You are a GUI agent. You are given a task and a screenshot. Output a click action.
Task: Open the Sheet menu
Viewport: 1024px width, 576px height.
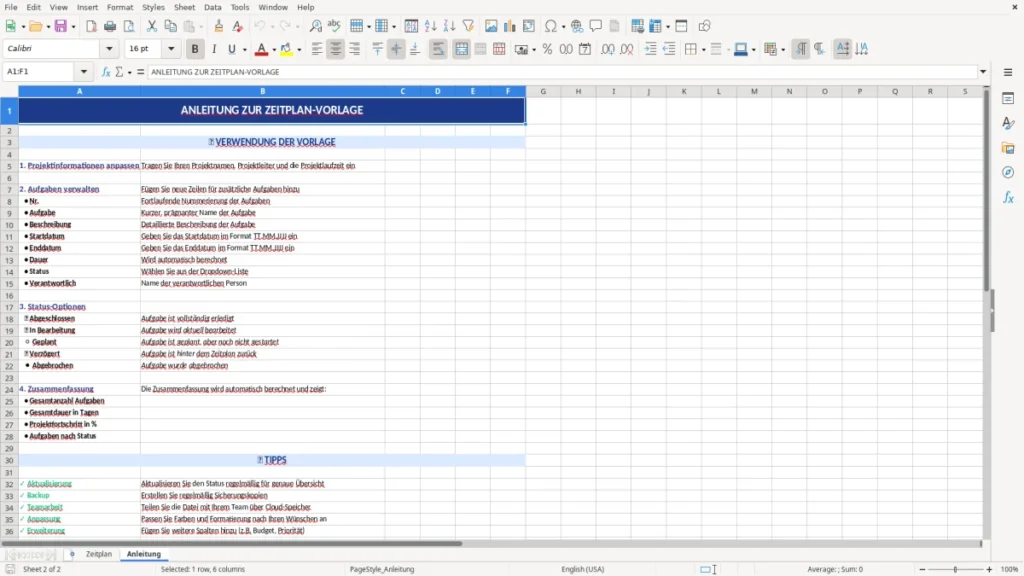coord(184,7)
